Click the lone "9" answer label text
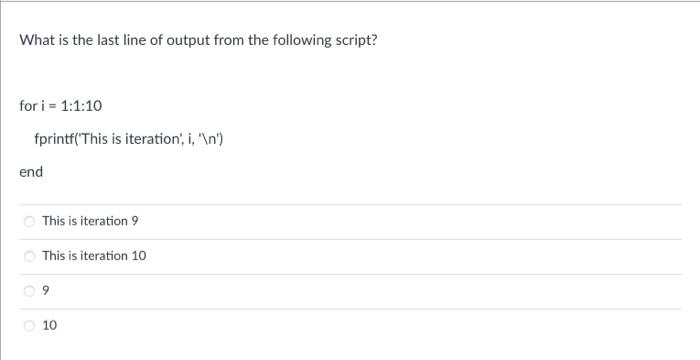 pos(46,291)
